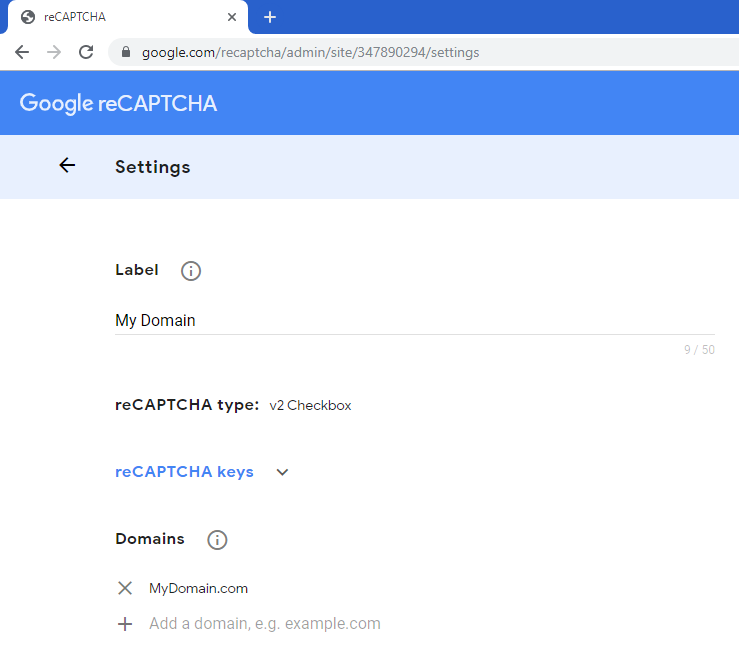Click the info icon next to Domains
This screenshot has height=668, width=739.
pyautogui.click(x=217, y=540)
